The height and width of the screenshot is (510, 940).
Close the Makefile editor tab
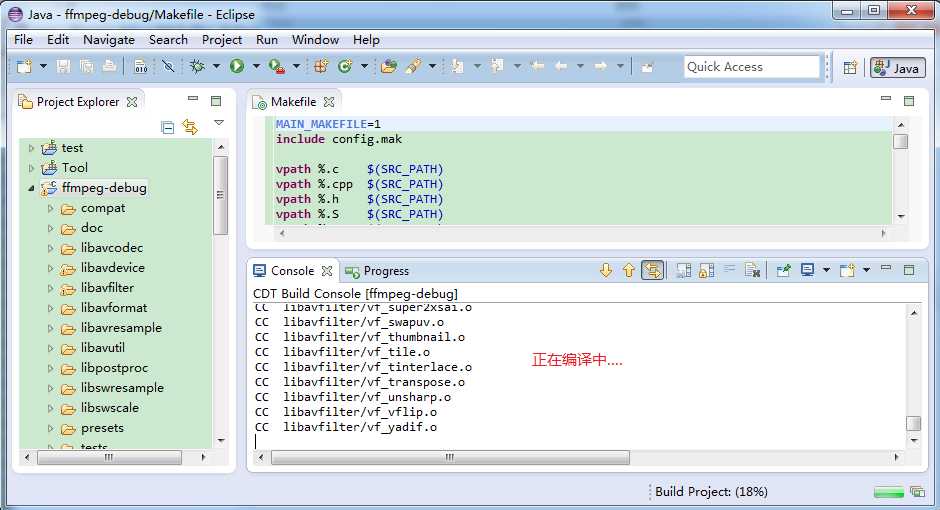pos(329,102)
